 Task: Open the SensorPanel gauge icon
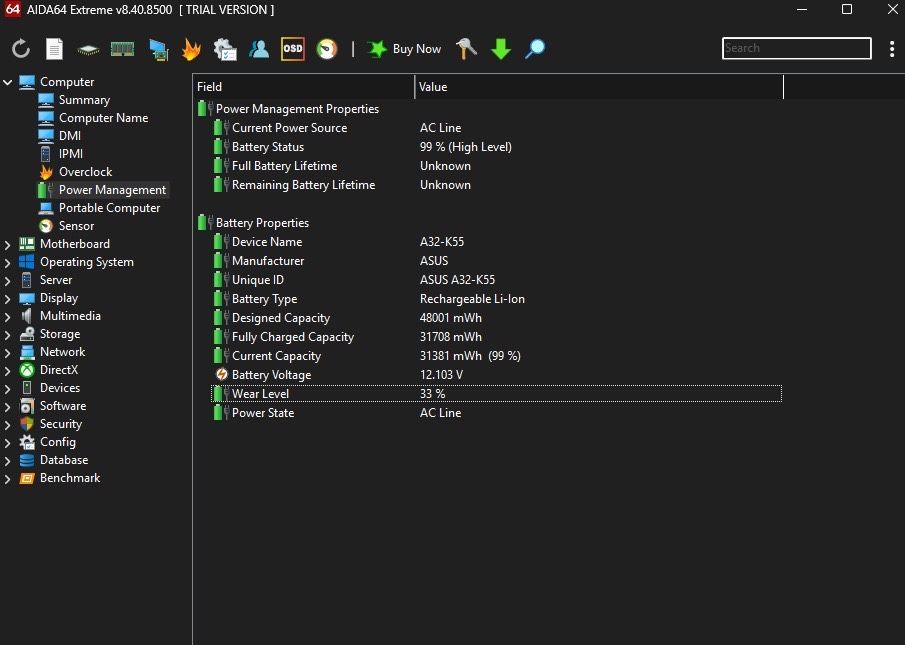[327, 49]
